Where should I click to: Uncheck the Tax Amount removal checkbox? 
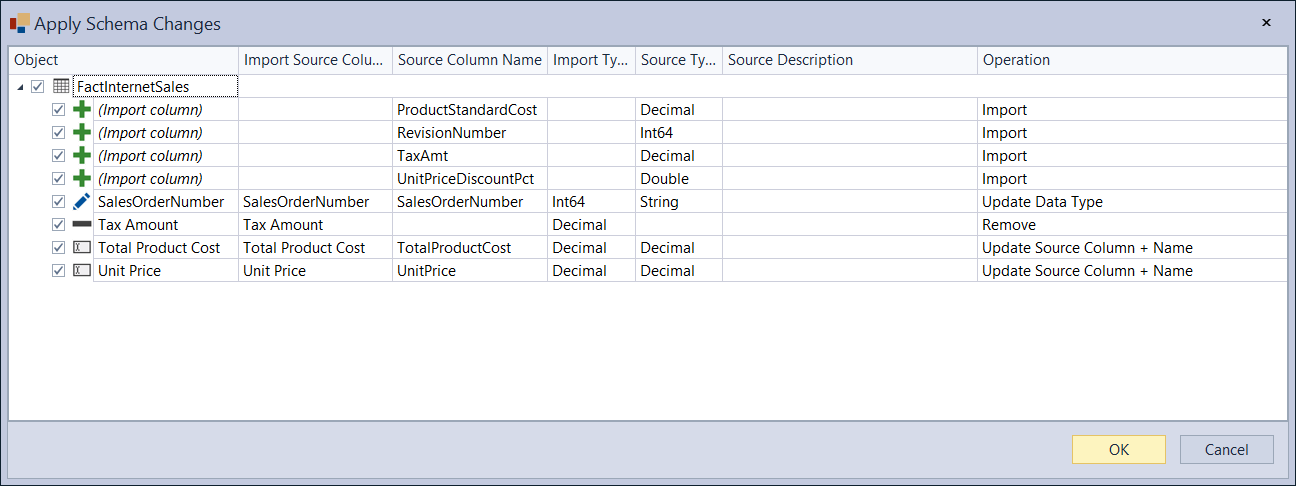click(x=58, y=225)
